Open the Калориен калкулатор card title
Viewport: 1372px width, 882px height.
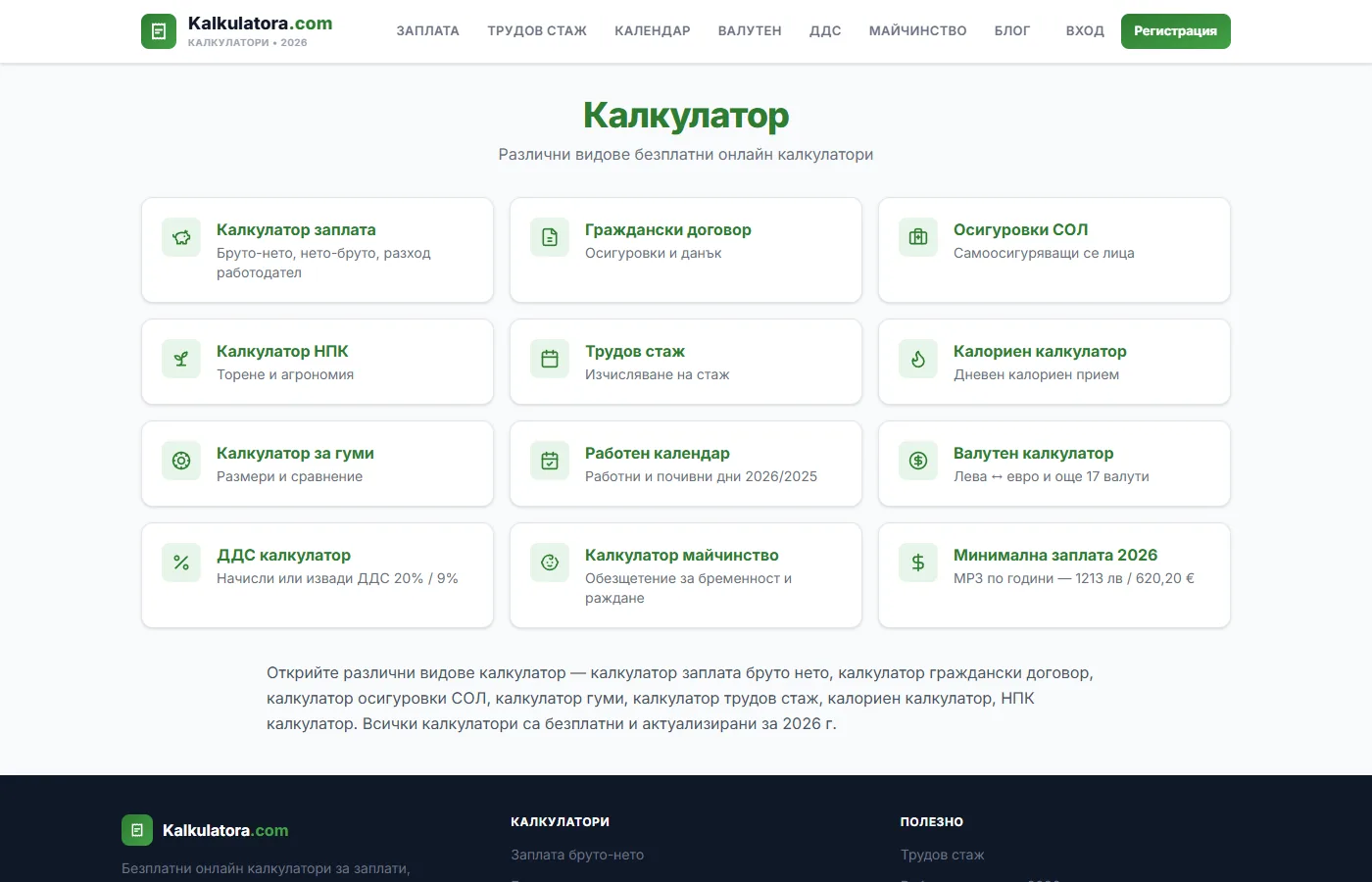tap(1040, 351)
